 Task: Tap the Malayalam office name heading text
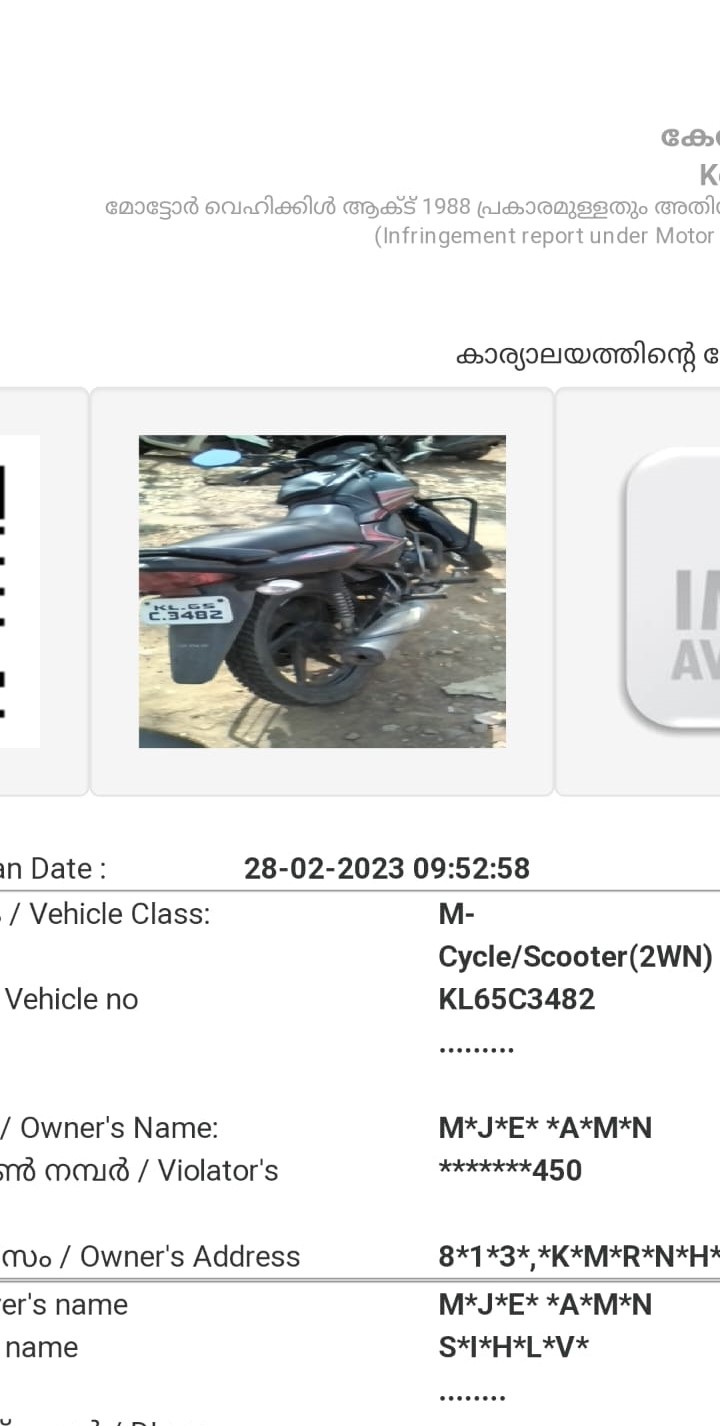(x=588, y=357)
